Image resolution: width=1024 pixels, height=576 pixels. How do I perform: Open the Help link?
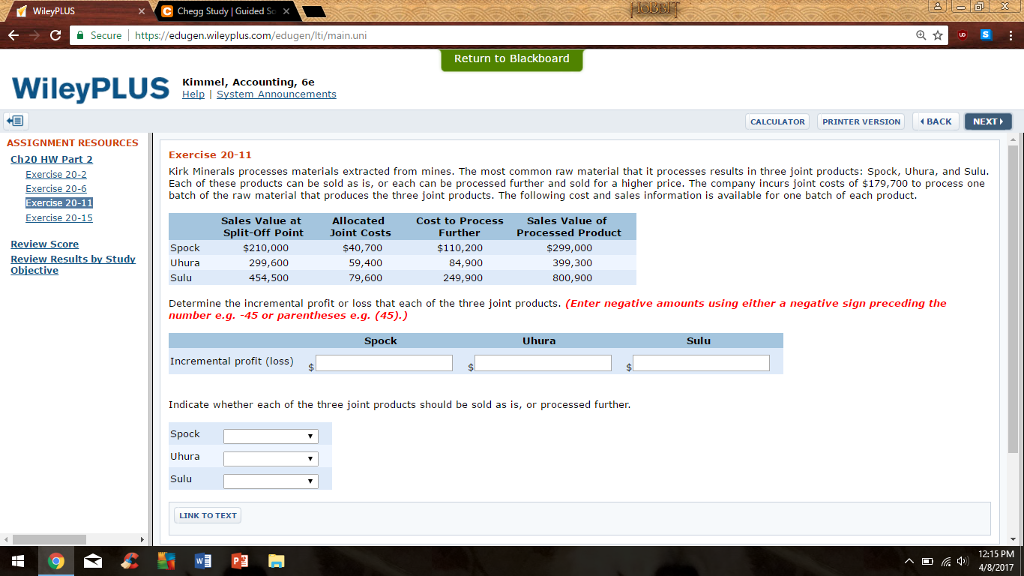coord(193,94)
